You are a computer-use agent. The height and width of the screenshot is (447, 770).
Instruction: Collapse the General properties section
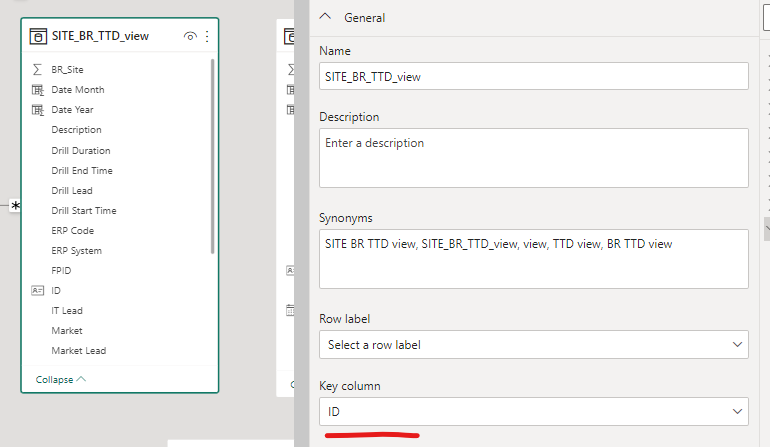pos(325,17)
